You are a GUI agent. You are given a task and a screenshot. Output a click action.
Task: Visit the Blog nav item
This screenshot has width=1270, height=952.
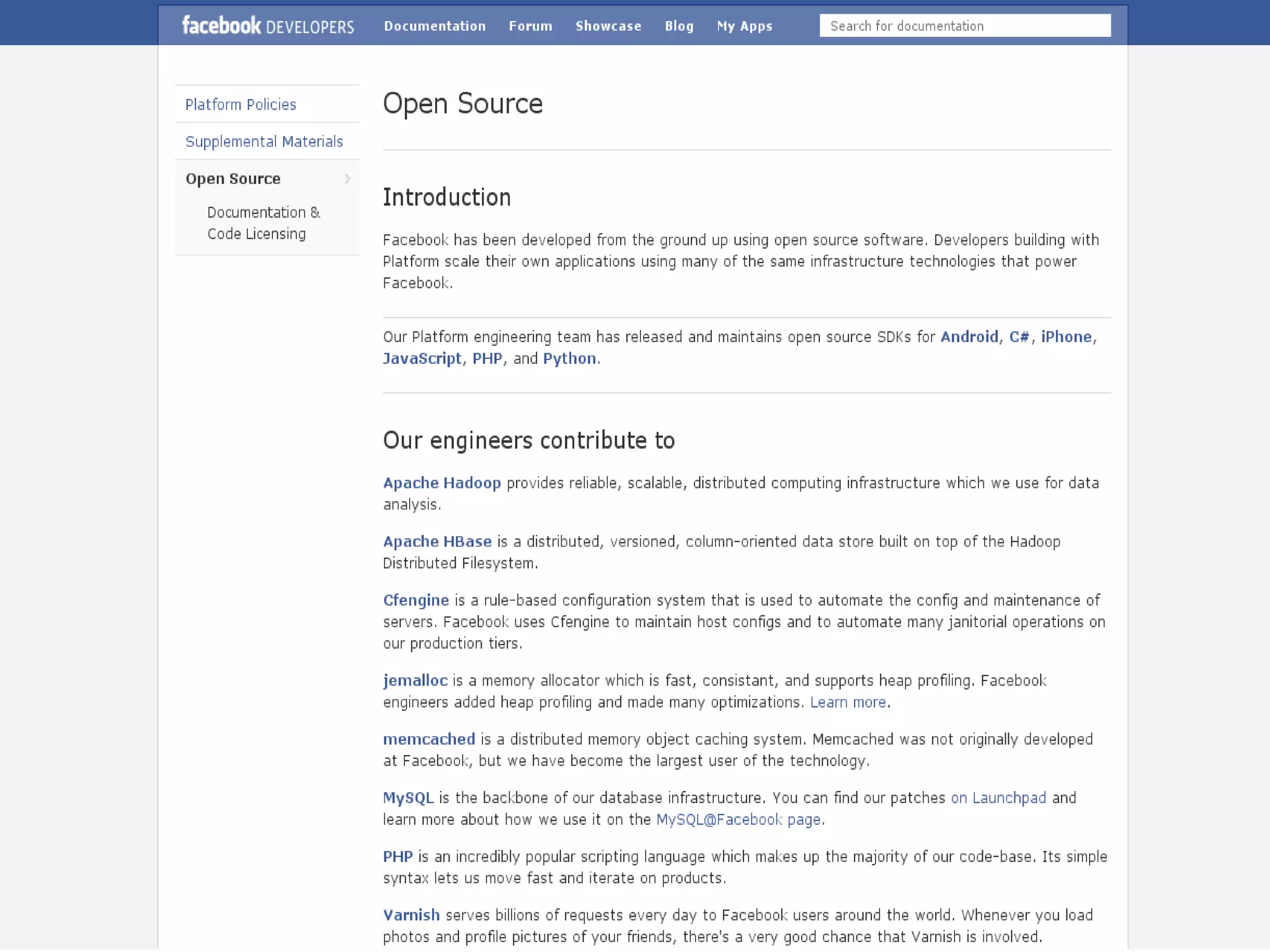(679, 26)
